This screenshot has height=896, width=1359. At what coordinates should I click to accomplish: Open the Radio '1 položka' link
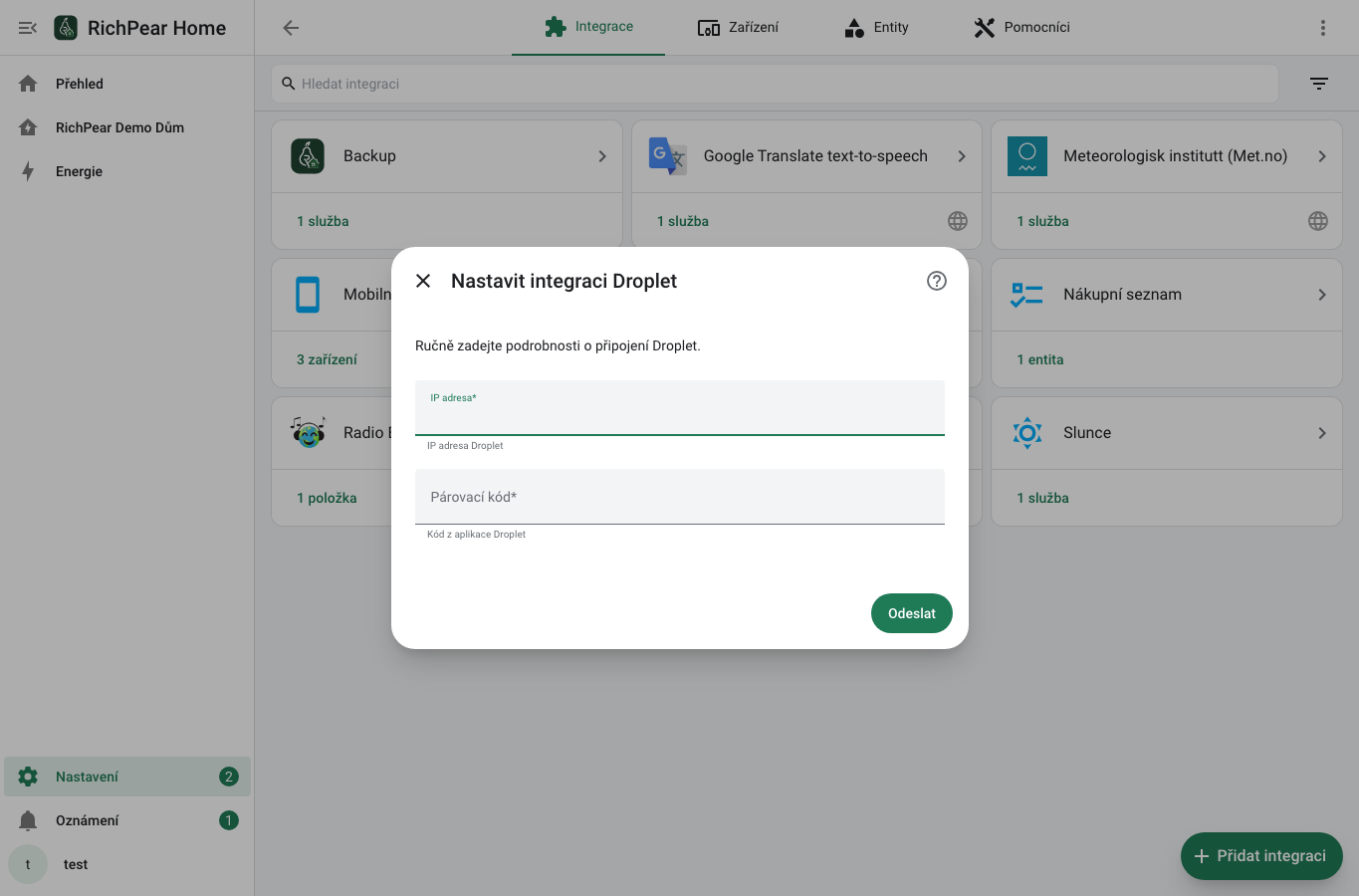[x=327, y=498]
